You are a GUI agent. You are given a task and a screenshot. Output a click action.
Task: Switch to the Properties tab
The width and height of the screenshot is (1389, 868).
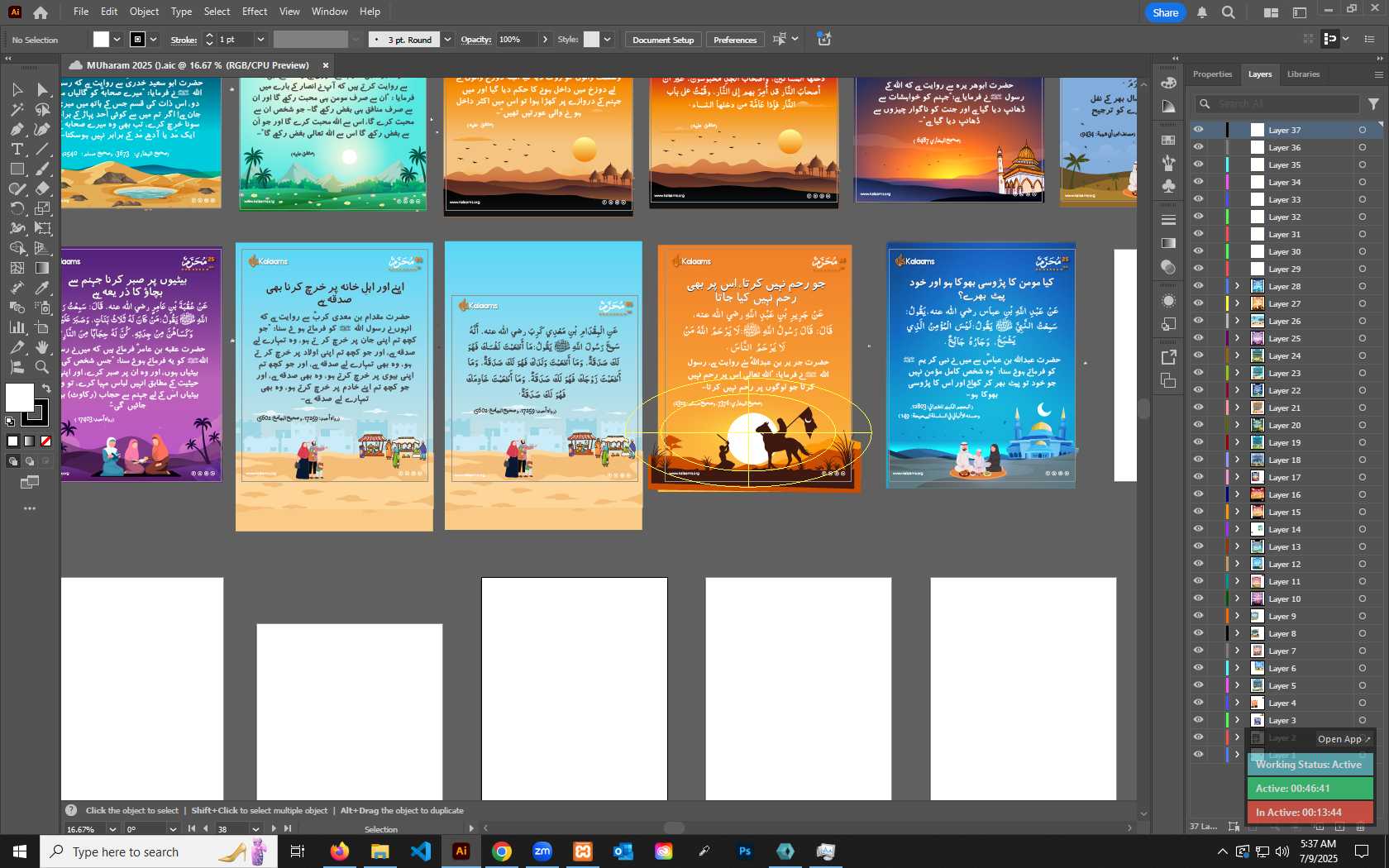click(x=1212, y=74)
